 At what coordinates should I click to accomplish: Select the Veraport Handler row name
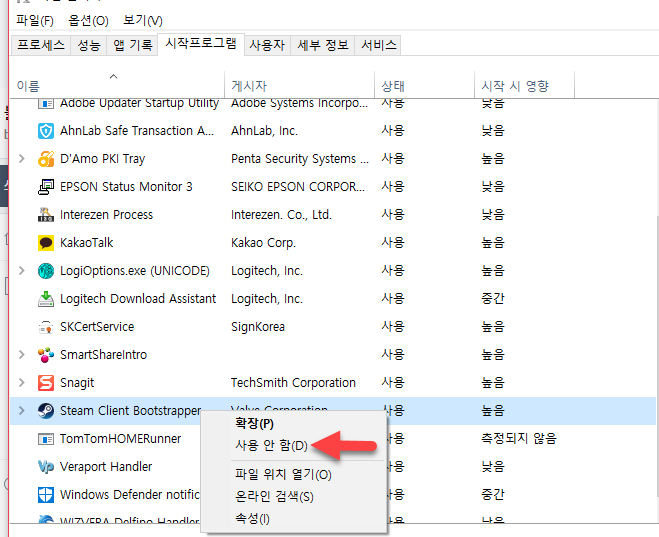(106, 467)
